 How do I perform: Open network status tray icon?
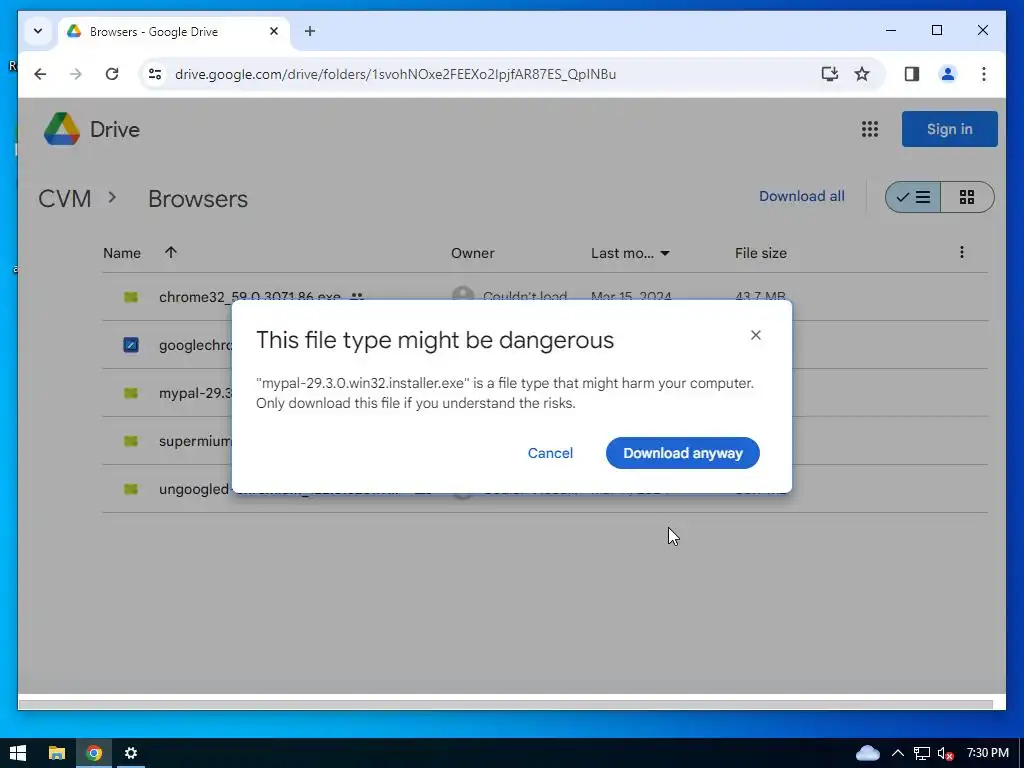921,753
